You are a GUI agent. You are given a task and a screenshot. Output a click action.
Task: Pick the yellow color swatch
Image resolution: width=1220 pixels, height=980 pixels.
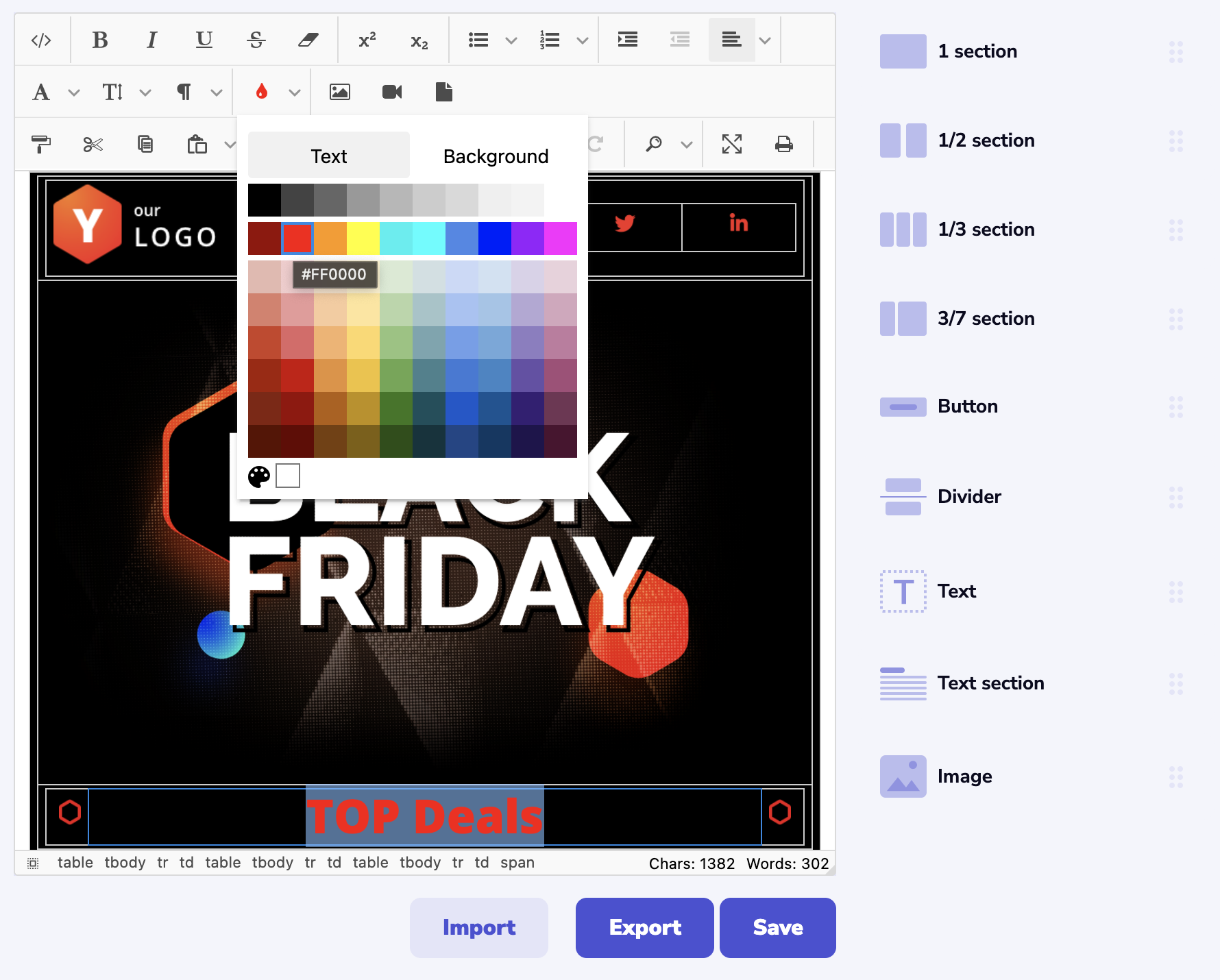point(363,238)
